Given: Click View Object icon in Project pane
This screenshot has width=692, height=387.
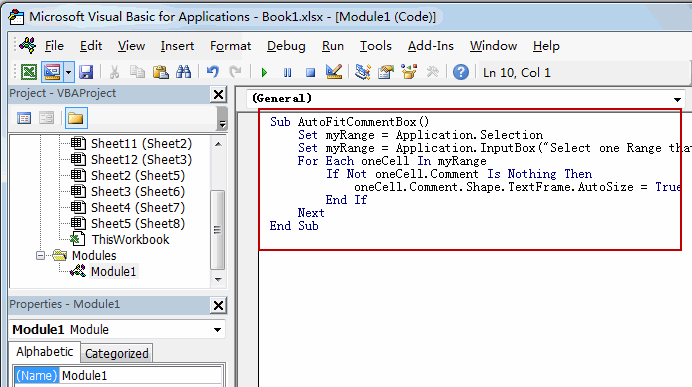Looking at the screenshot, I should 46,118.
